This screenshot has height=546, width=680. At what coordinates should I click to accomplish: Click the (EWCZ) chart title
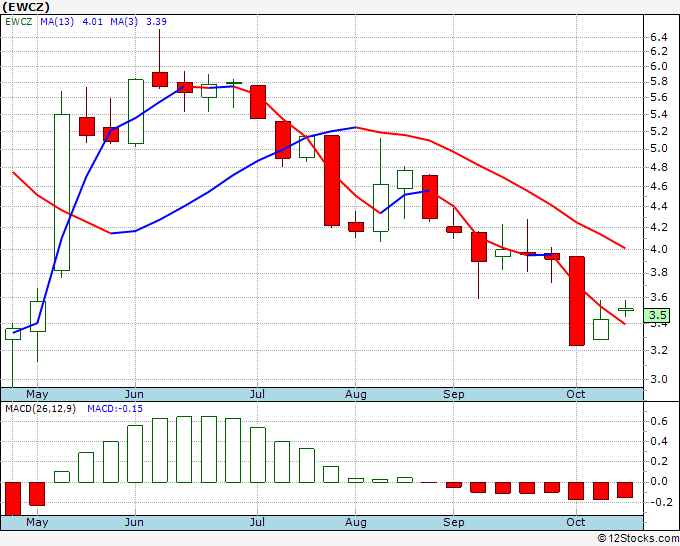[26, 7]
